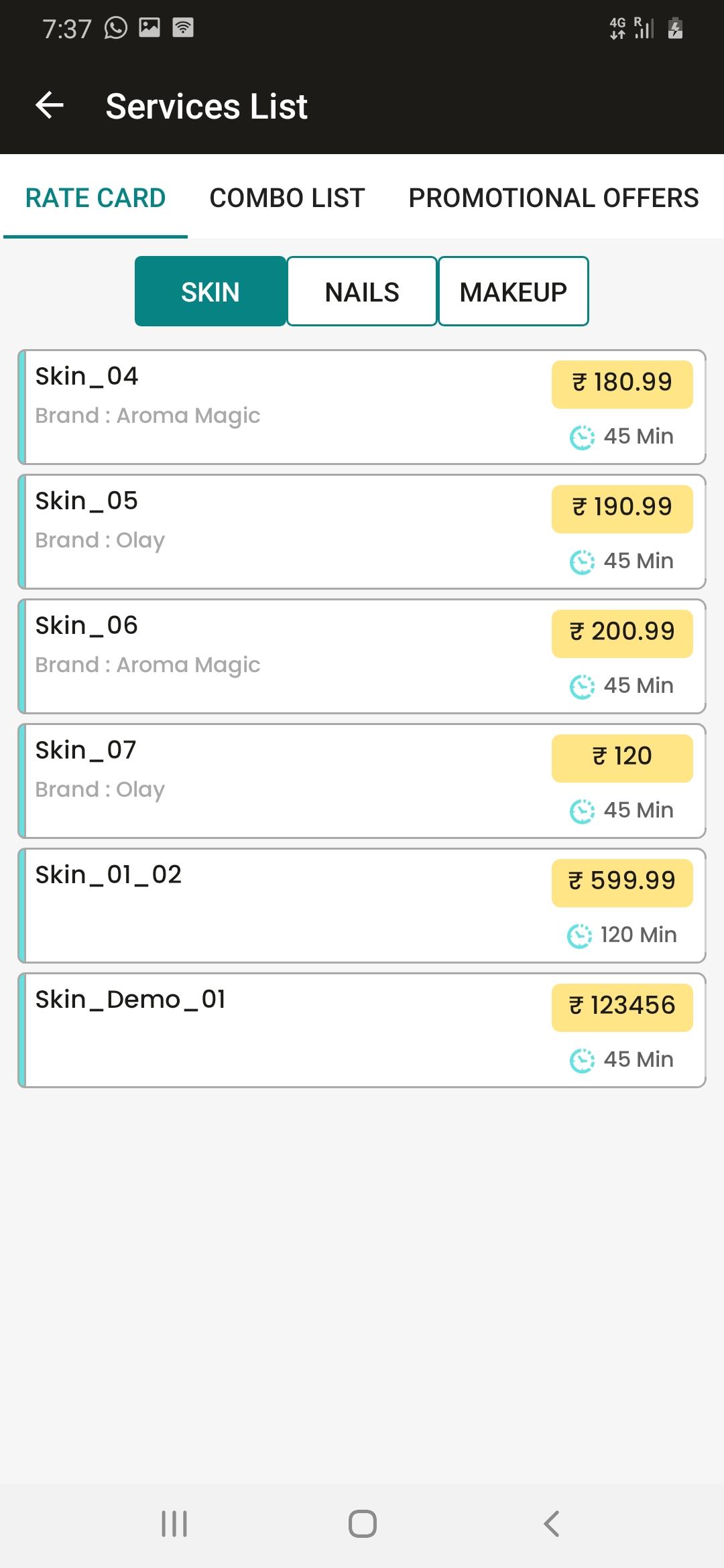Tap the clock icon on Skin_05 card

point(582,562)
